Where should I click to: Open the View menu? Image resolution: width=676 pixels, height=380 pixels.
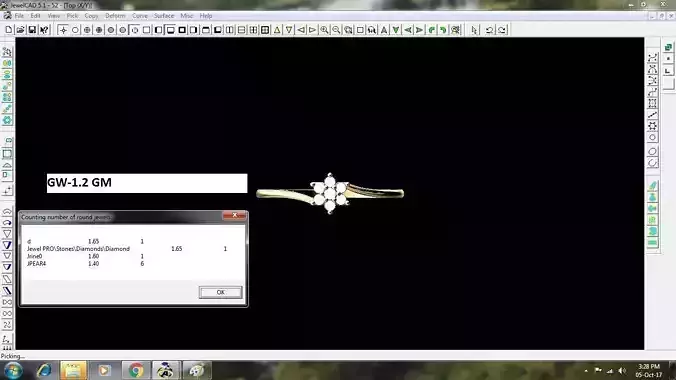[x=53, y=16]
